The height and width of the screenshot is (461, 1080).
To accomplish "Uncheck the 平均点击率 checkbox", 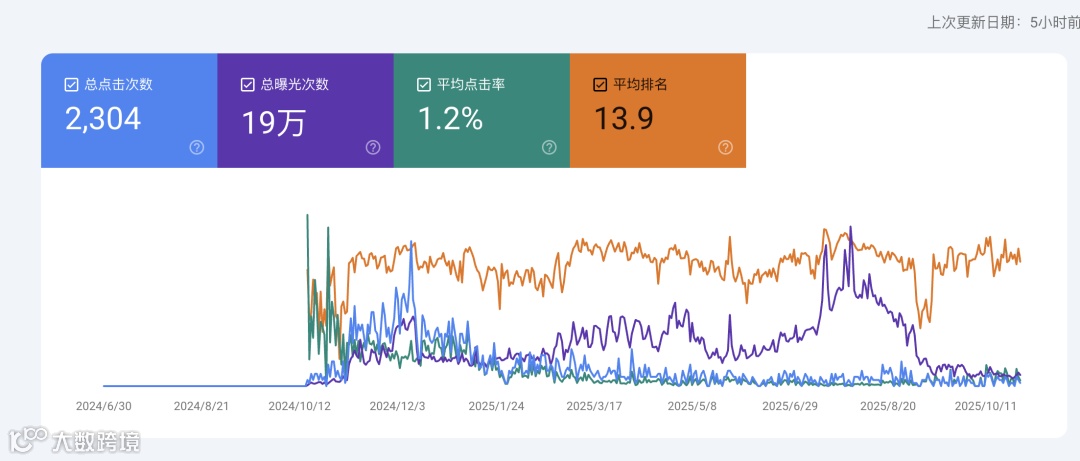I will pyautogui.click(x=424, y=85).
